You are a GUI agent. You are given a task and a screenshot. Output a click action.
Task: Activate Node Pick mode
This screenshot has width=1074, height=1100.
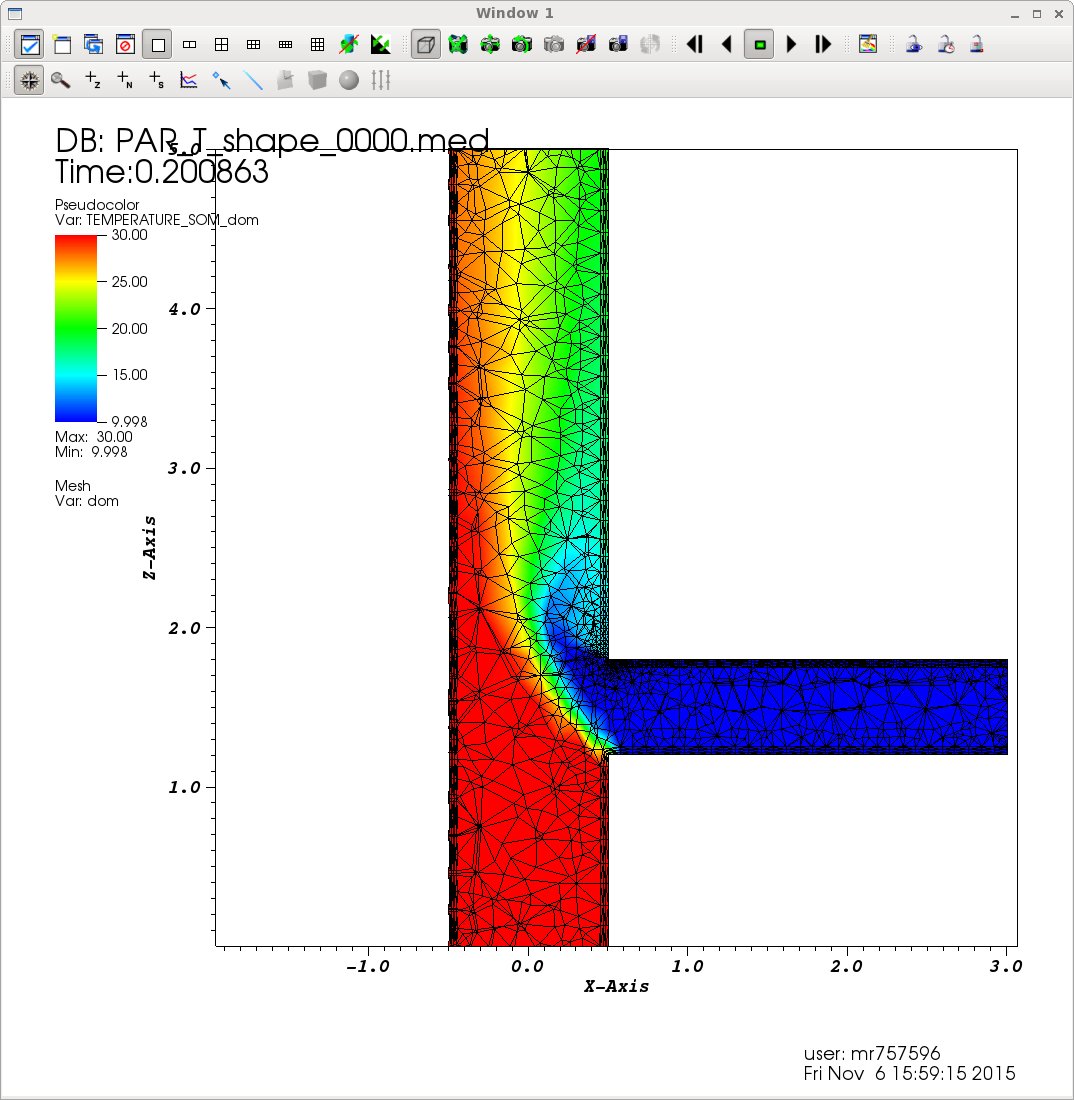click(x=125, y=80)
